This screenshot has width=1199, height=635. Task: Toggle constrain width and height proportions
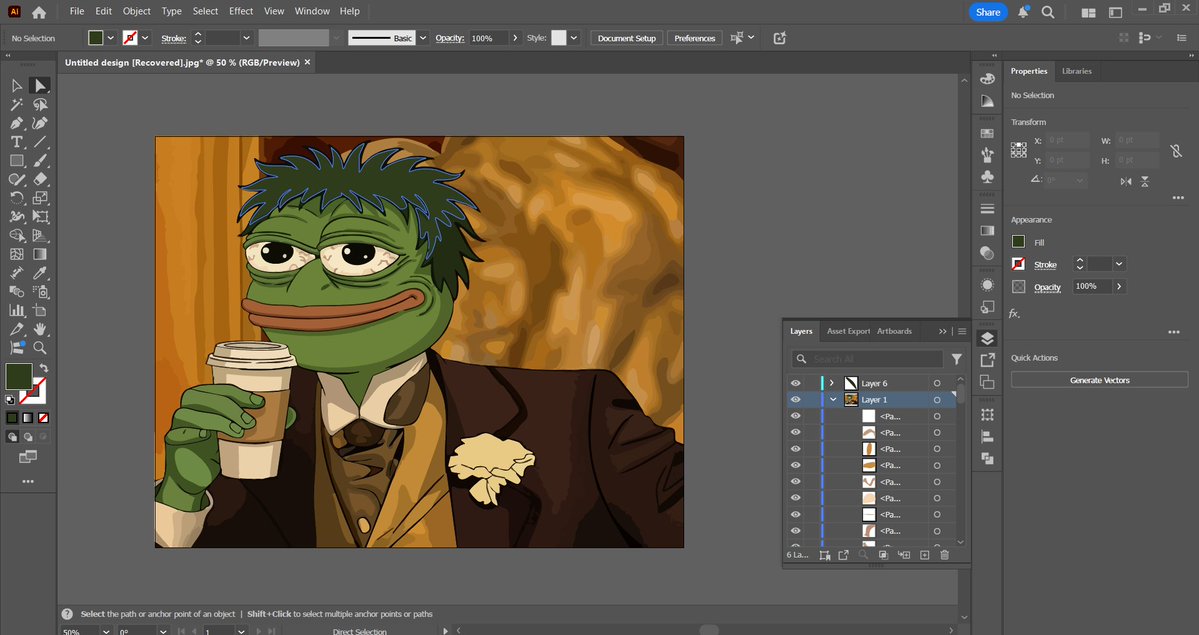click(x=1176, y=150)
